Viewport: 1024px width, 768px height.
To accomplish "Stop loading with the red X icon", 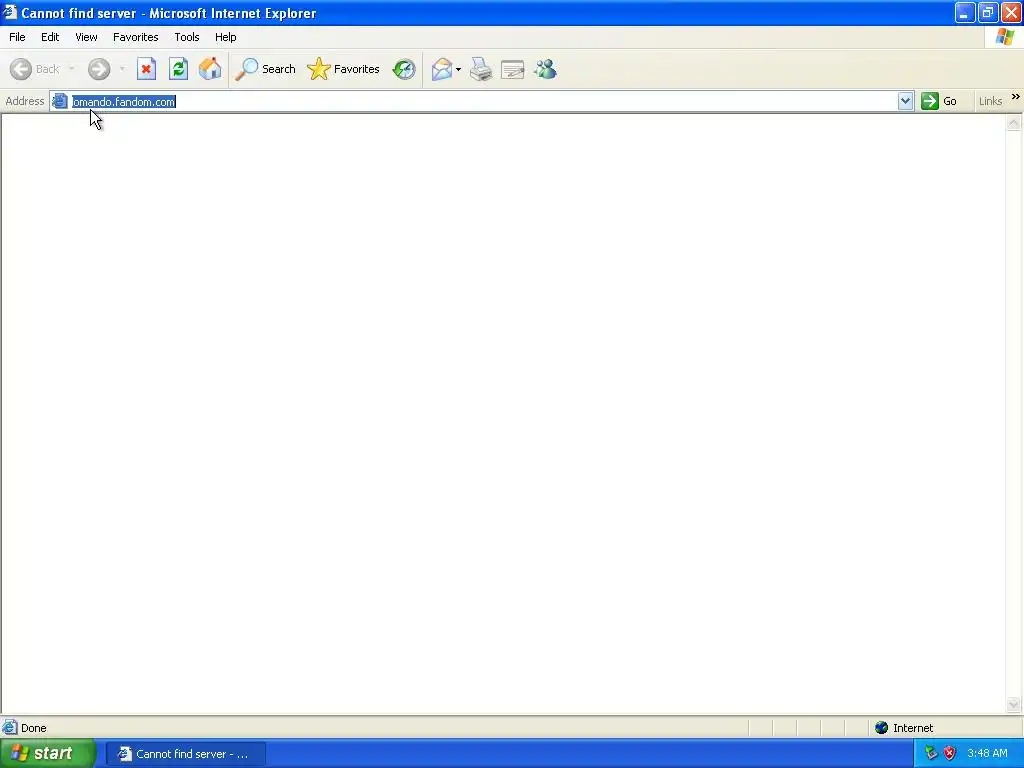I will click(x=146, y=69).
